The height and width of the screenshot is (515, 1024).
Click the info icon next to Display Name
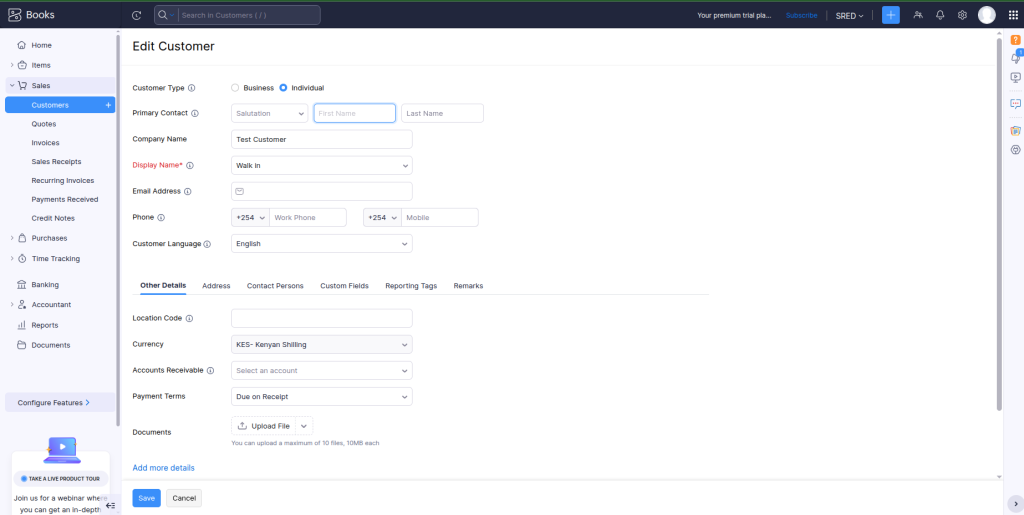pyautogui.click(x=190, y=166)
